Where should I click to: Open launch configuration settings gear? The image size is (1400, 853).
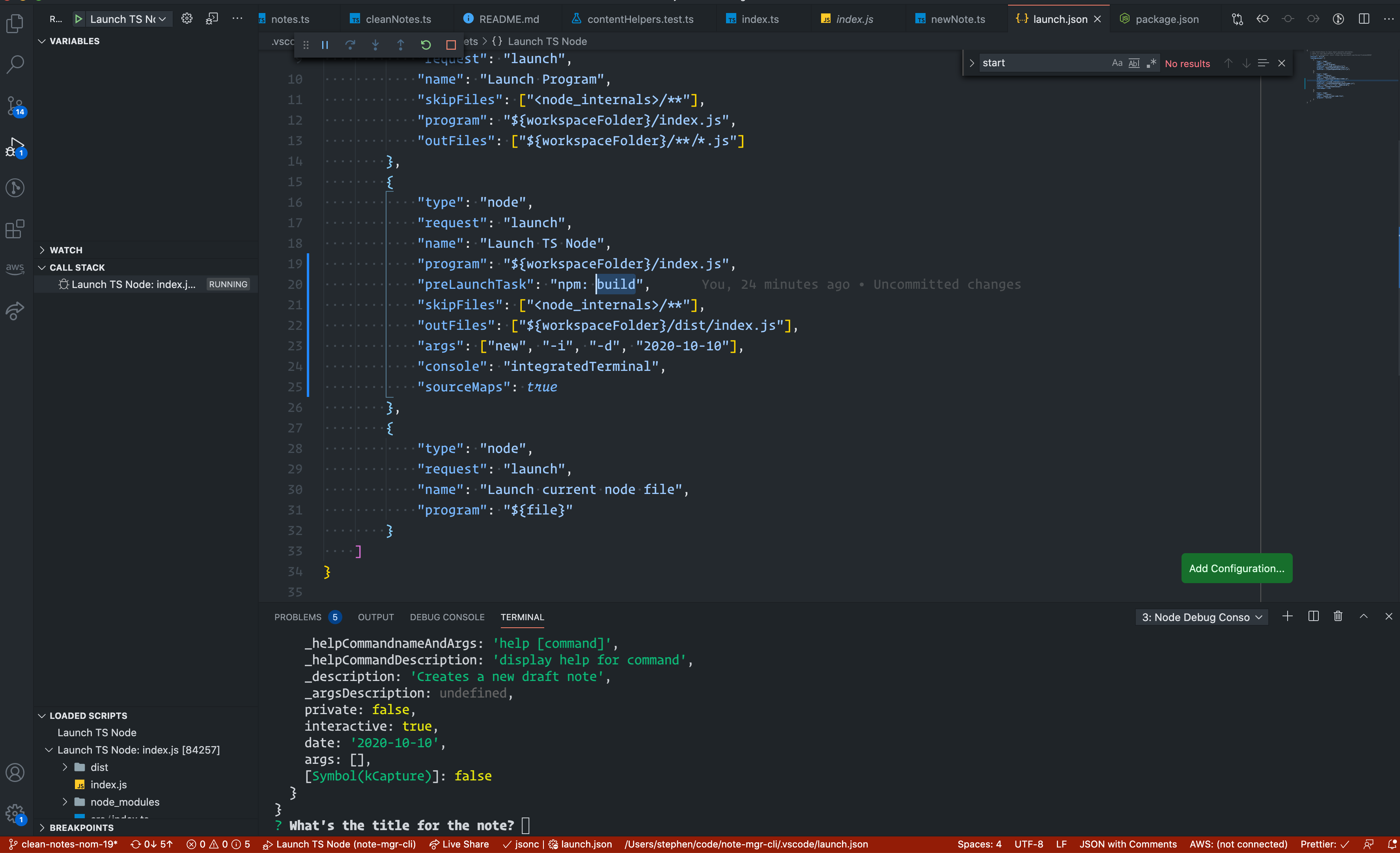[187, 18]
